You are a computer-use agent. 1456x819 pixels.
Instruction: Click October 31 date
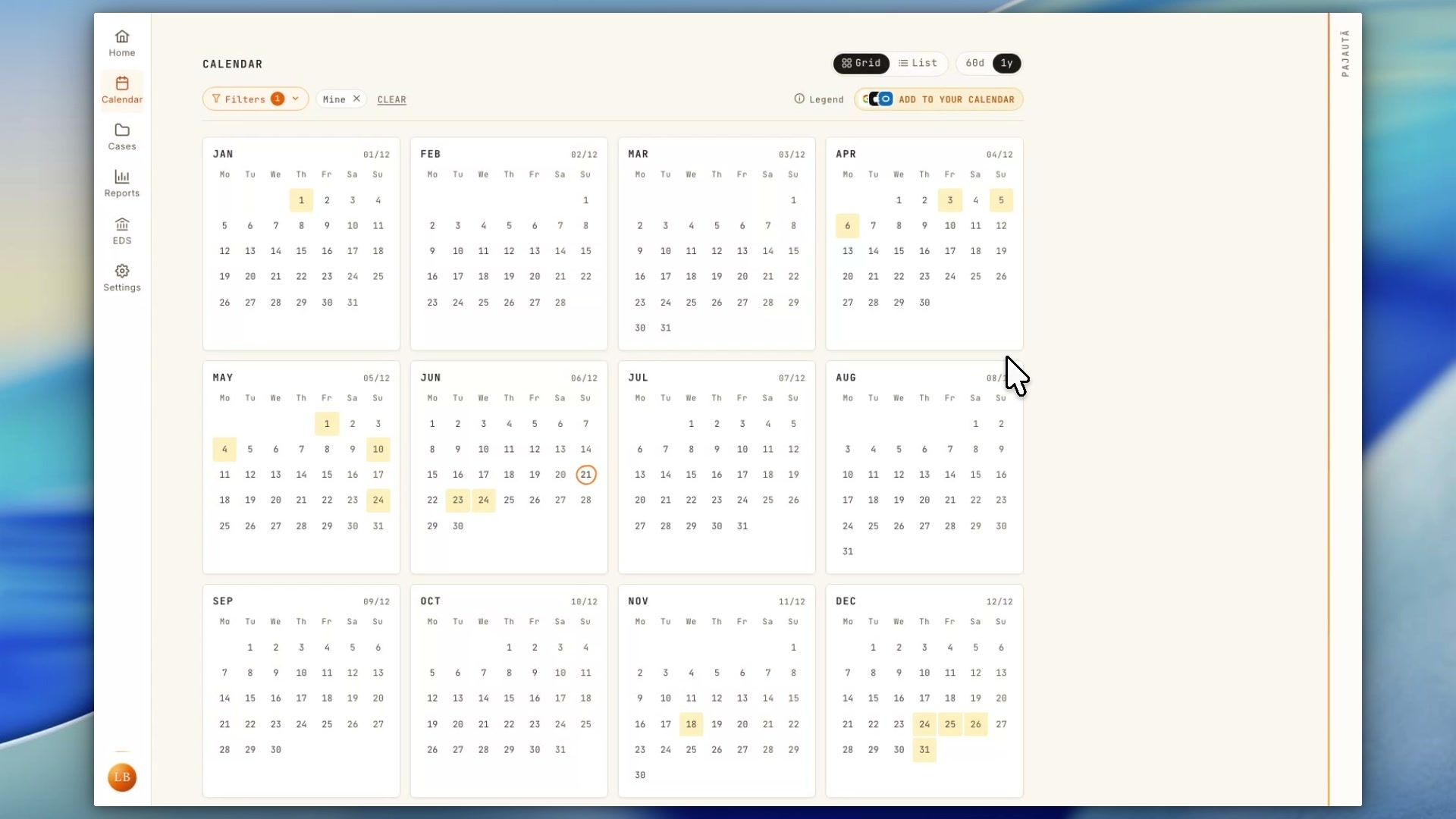[560, 749]
